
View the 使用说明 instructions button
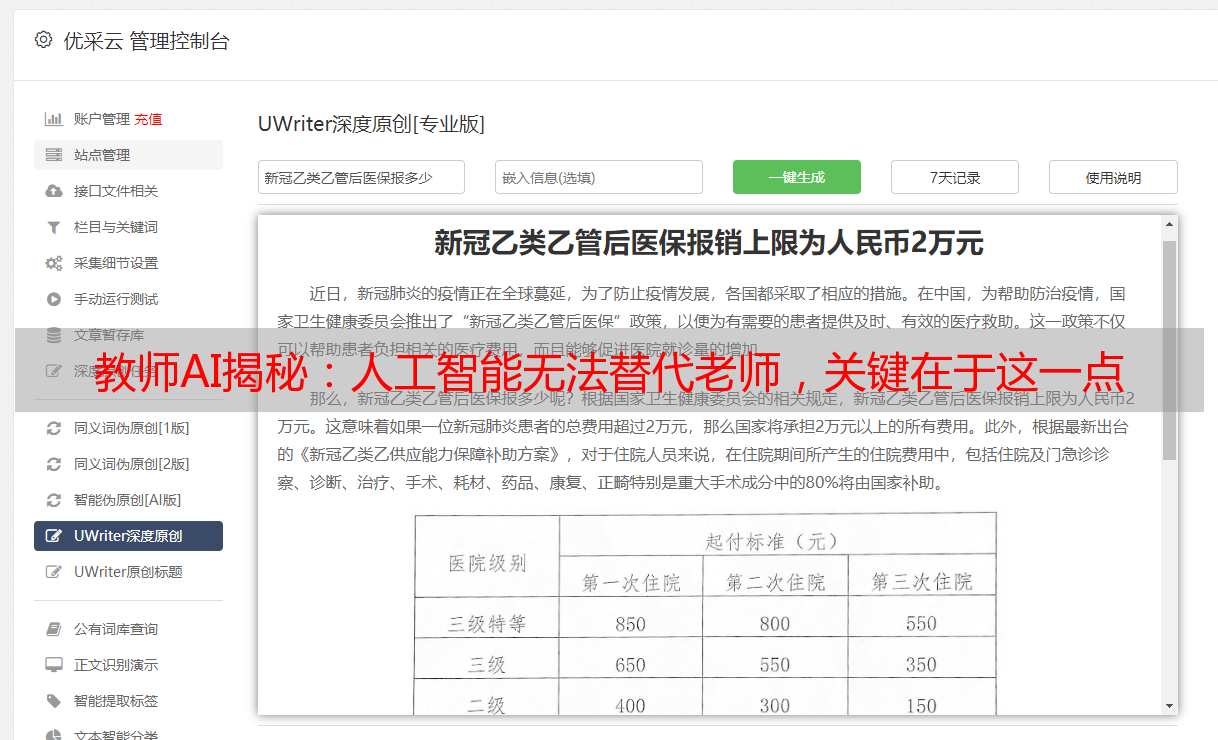(1112, 177)
